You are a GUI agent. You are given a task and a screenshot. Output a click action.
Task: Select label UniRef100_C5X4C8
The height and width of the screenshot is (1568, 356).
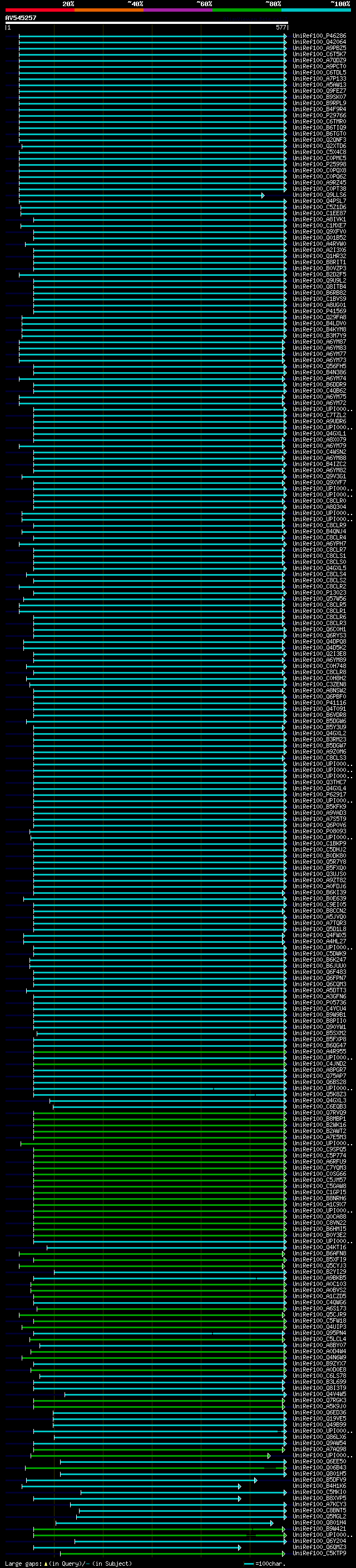click(319, 152)
